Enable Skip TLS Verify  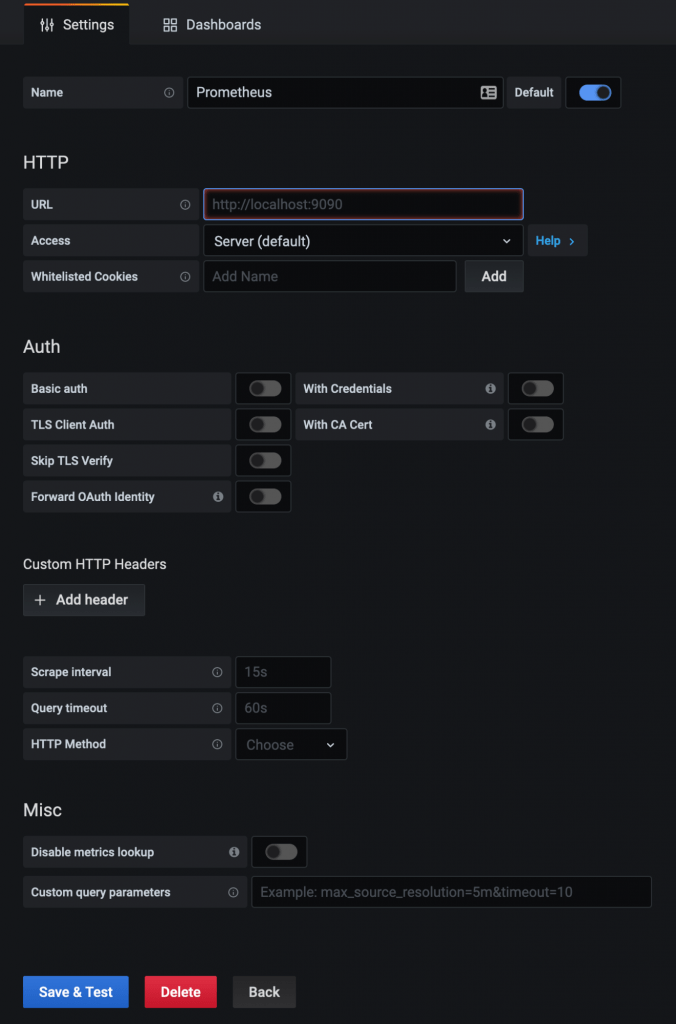[x=263, y=460]
